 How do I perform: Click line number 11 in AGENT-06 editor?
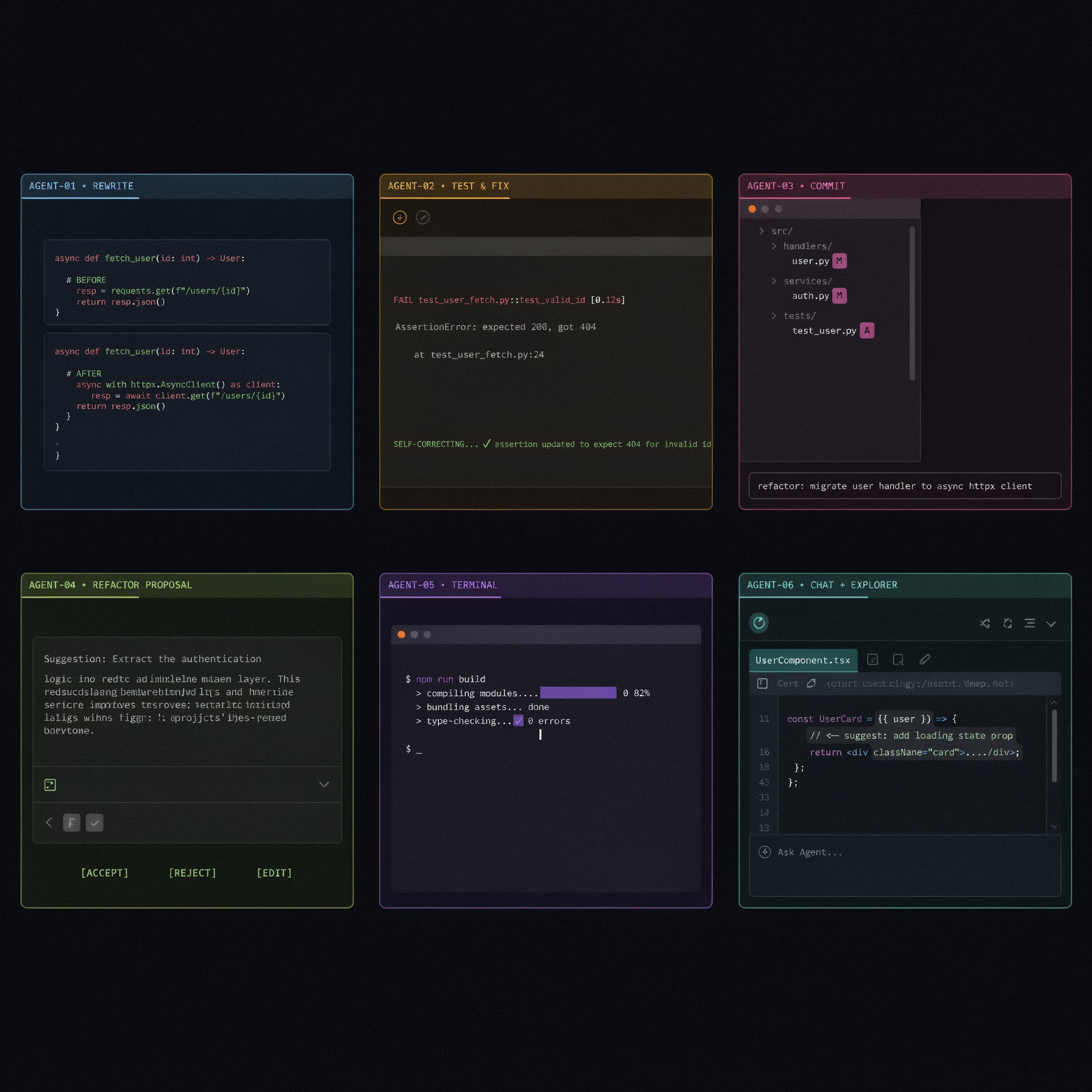point(764,719)
